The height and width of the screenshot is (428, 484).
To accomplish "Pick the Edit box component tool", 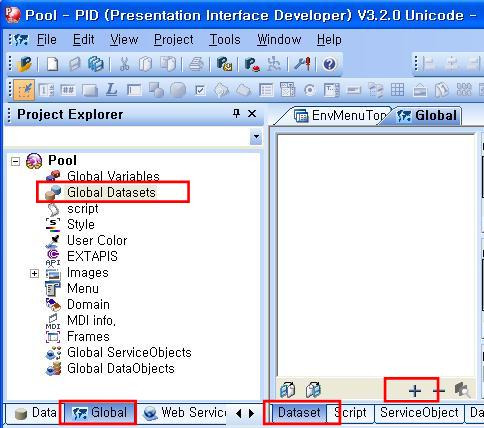I will [x=134, y=90].
